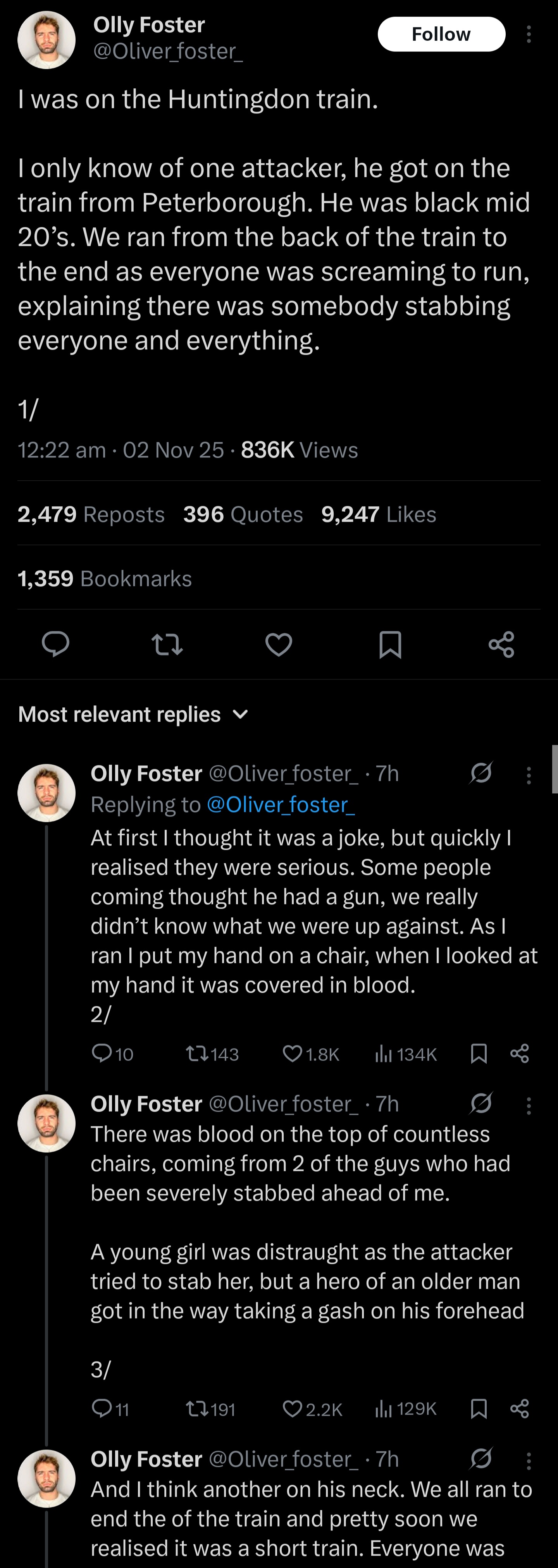Open more options for the main post

(529, 34)
